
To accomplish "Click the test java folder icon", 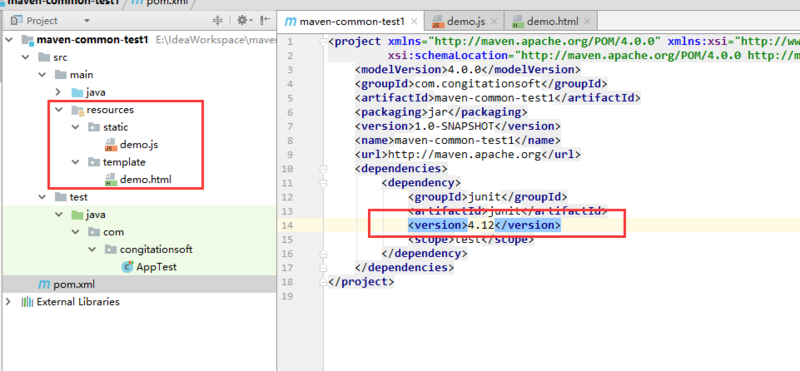I will click(77, 215).
